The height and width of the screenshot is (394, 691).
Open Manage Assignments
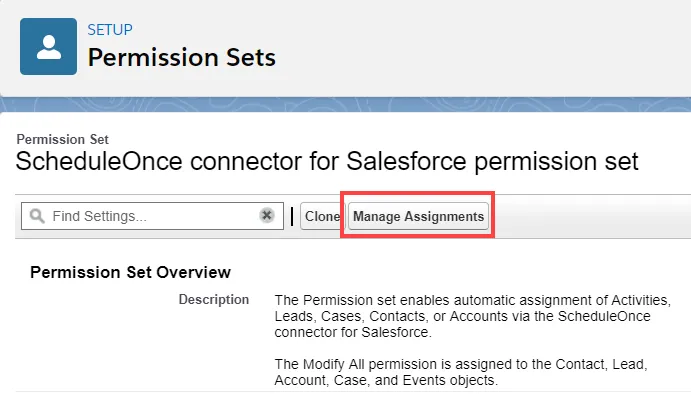[x=418, y=216]
